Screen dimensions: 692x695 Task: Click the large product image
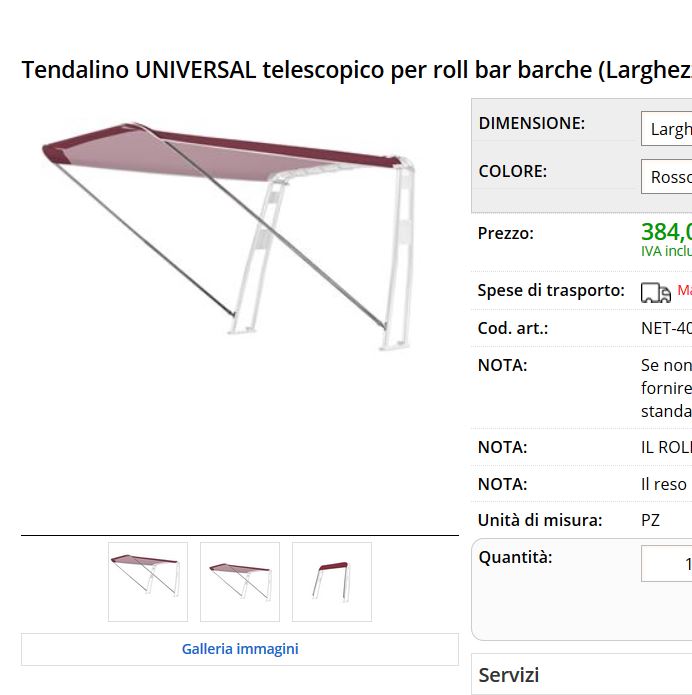tap(229, 235)
